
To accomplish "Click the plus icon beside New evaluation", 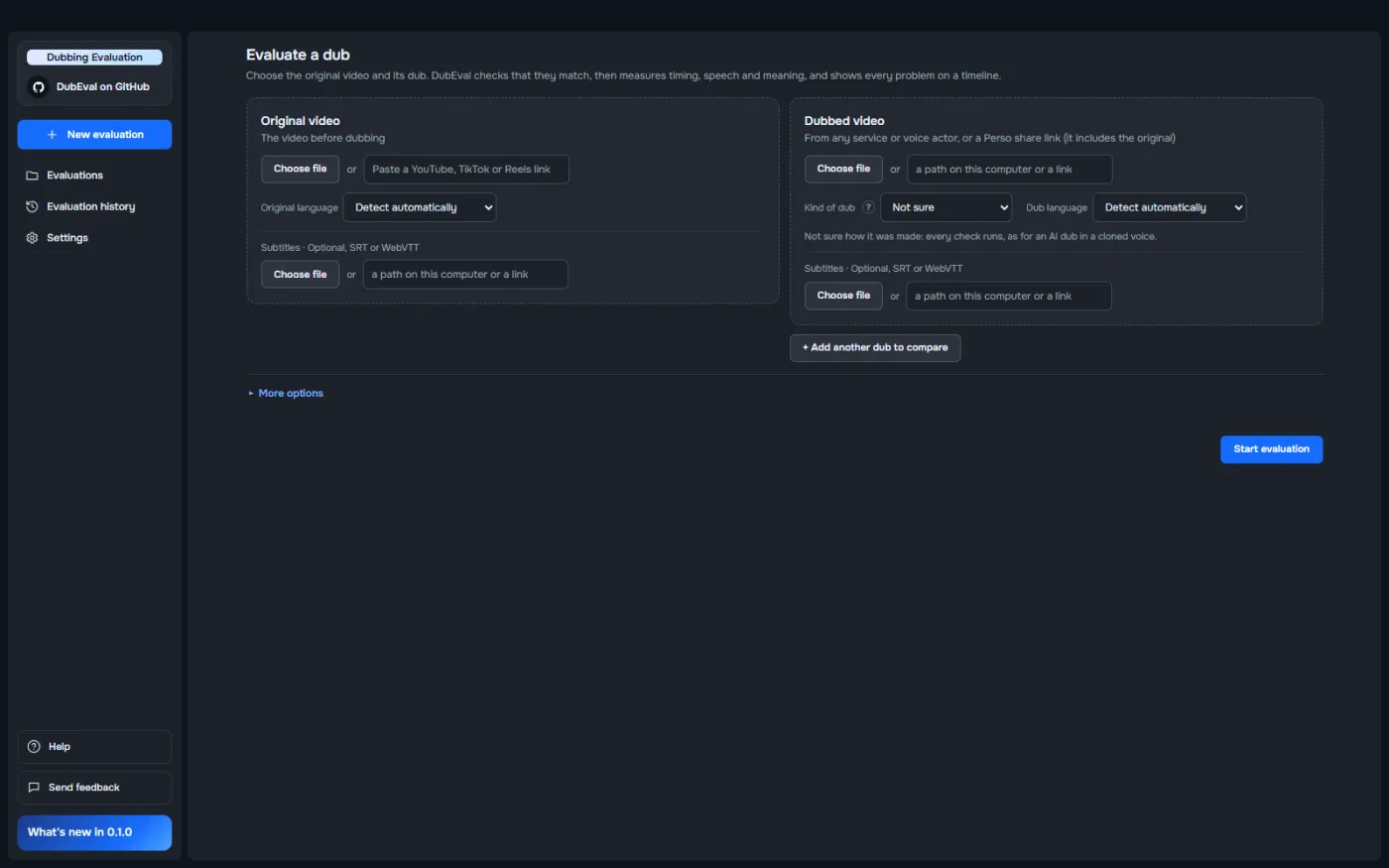I will click(x=52, y=135).
